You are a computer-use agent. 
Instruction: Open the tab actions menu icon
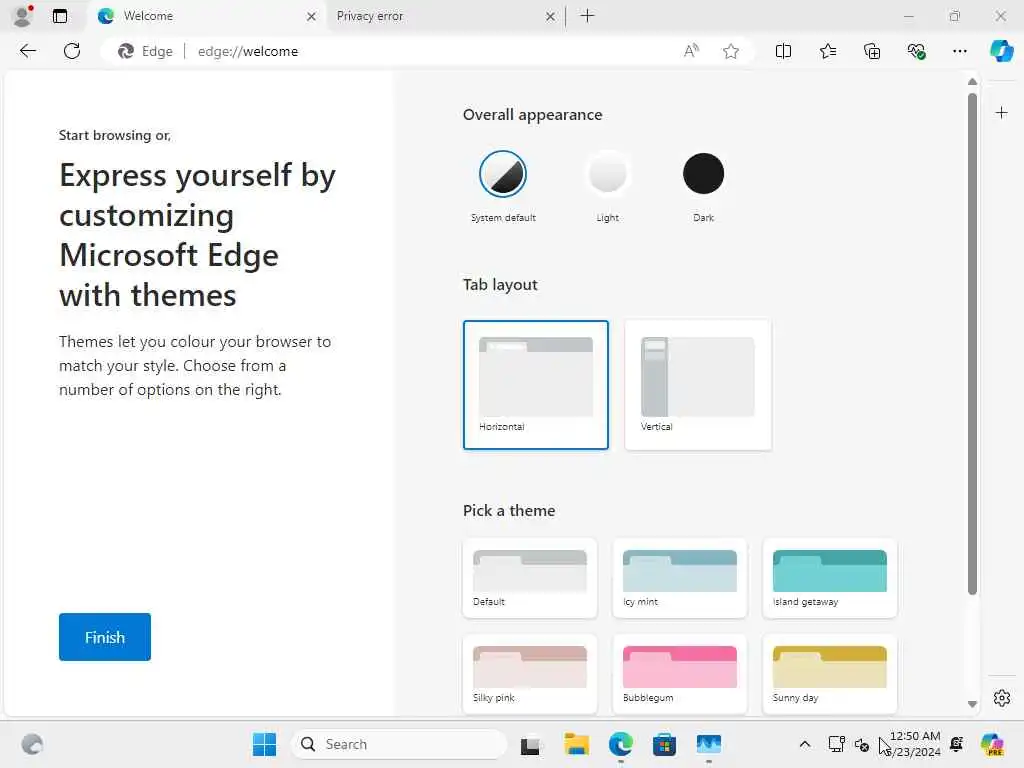click(x=59, y=16)
